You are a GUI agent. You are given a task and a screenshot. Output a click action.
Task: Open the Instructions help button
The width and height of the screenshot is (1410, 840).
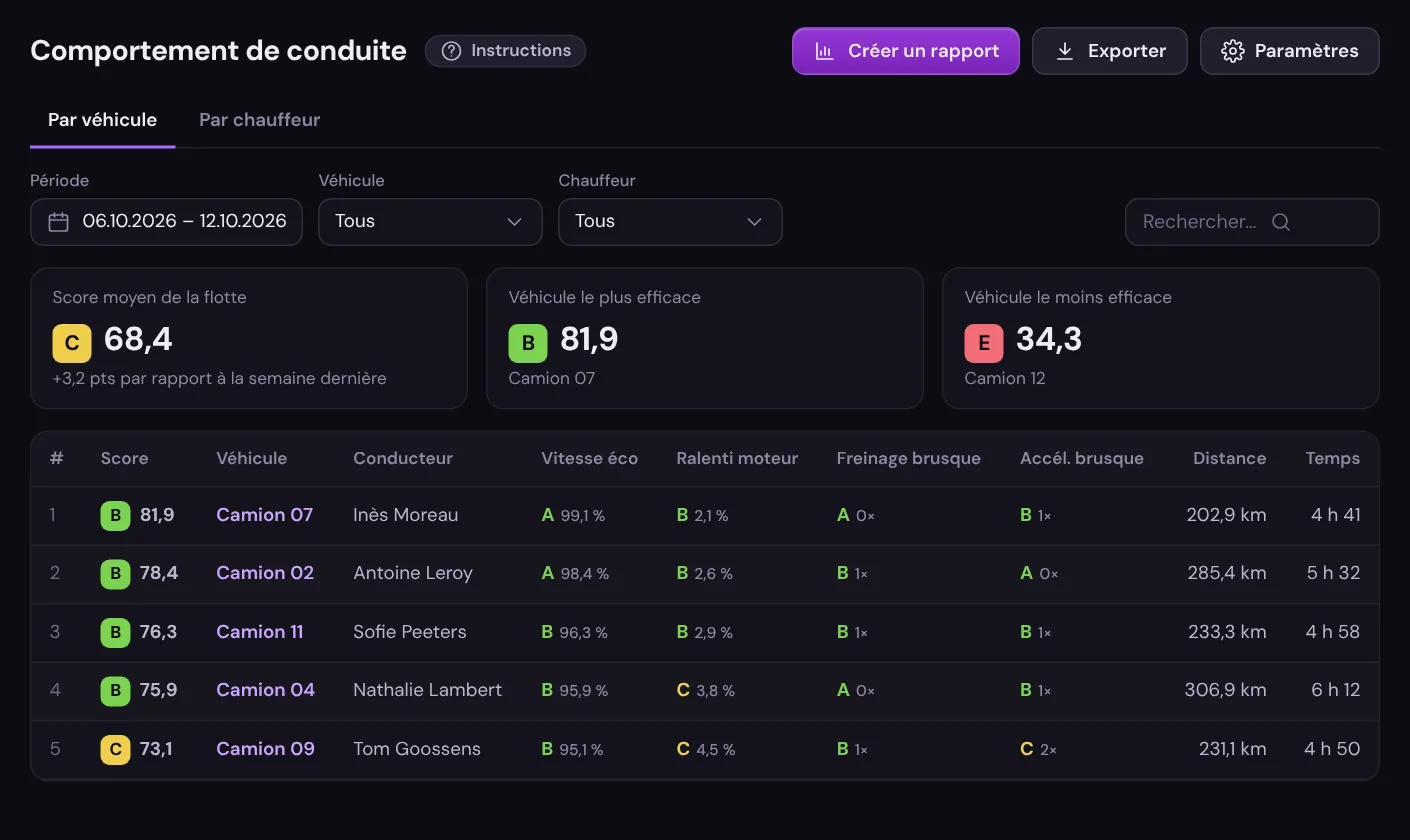pyautogui.click(x=505, y=51)
